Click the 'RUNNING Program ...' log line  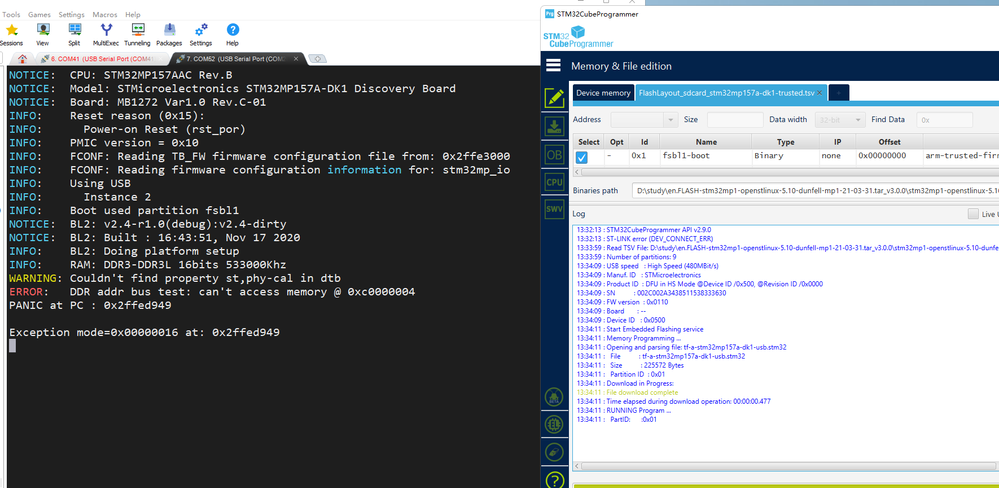pos(624,410)
